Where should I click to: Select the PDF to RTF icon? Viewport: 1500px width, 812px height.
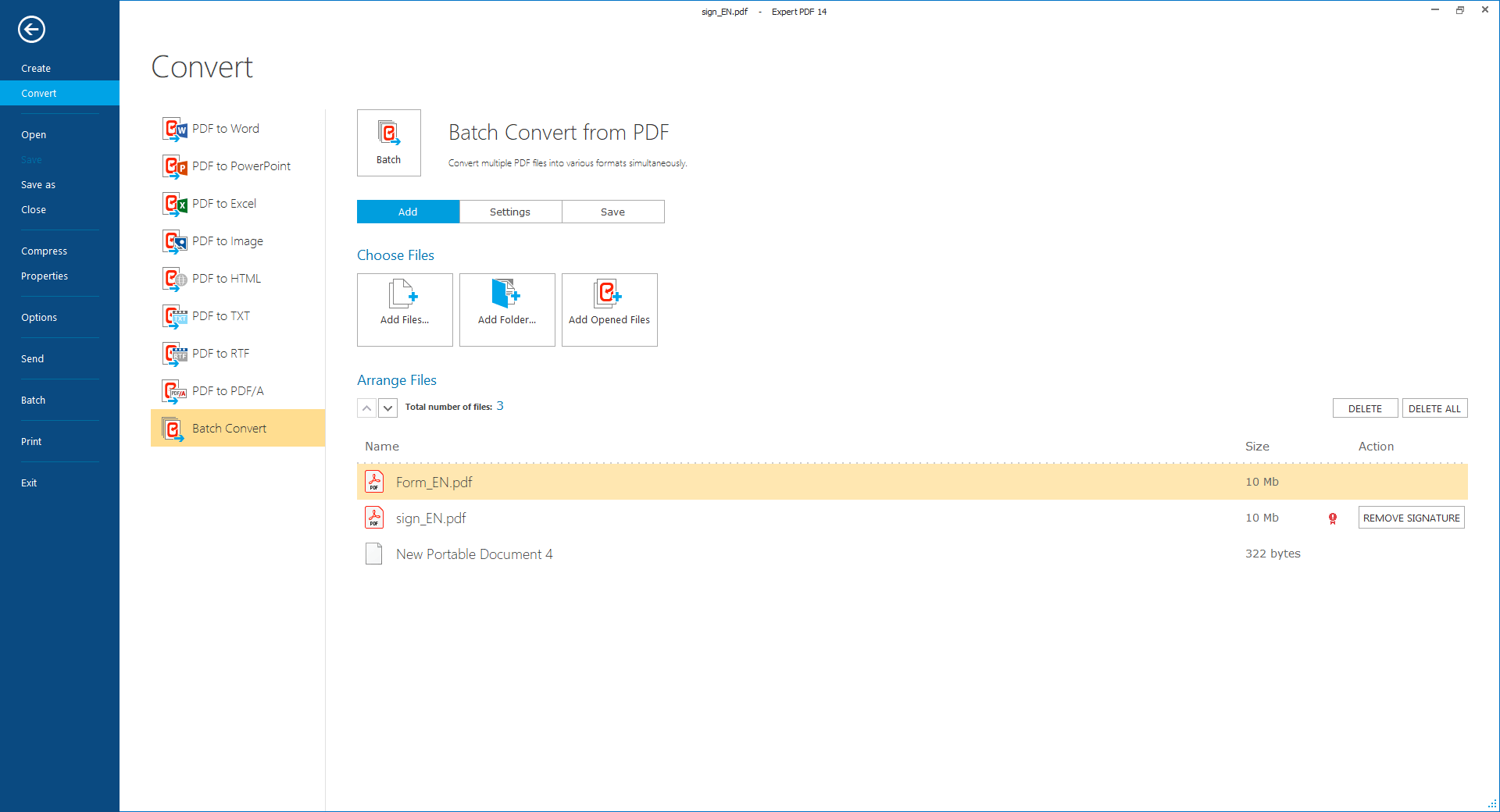click(x=174, y=354)
